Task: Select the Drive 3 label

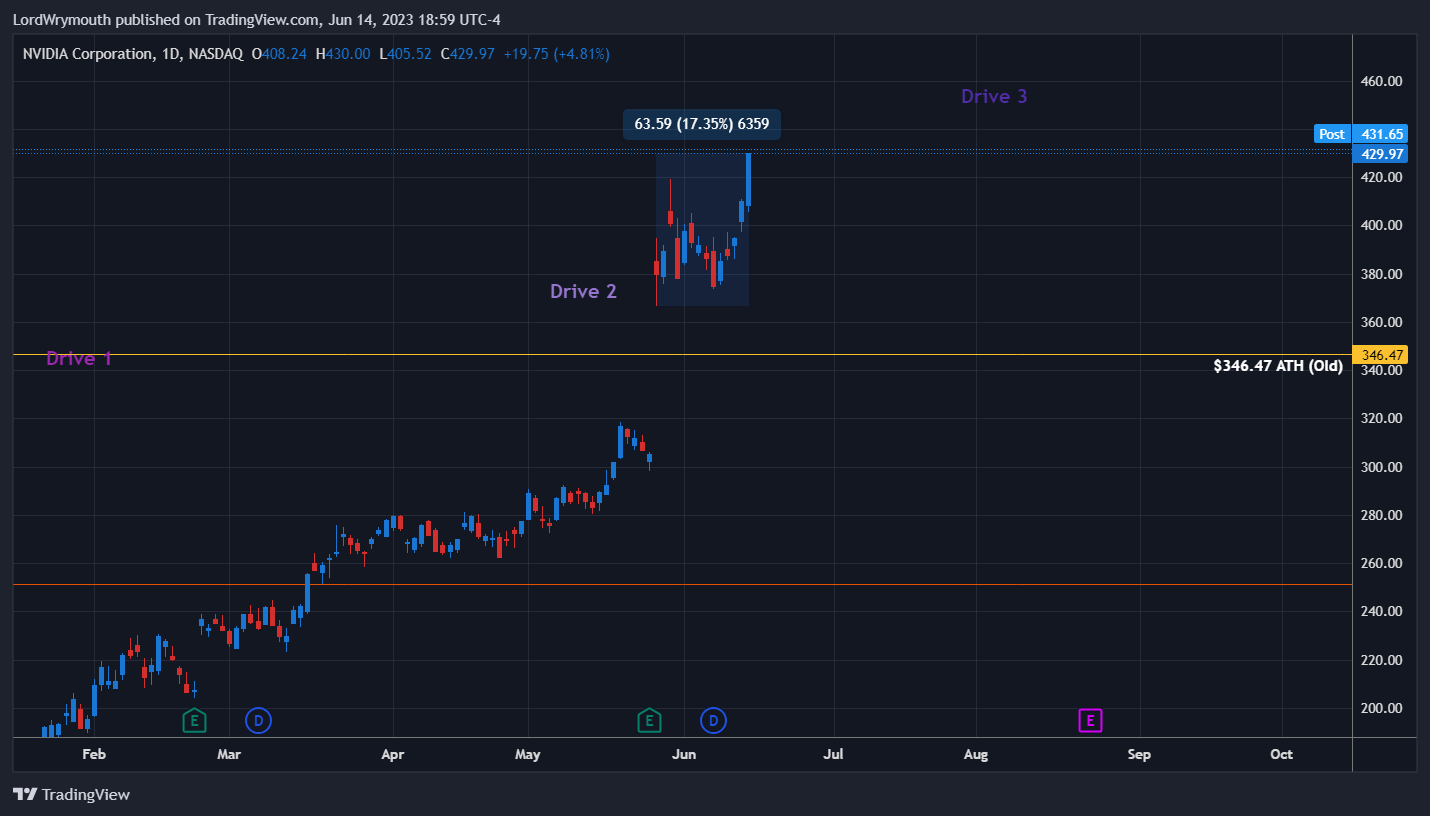Action: click(994, 96)
